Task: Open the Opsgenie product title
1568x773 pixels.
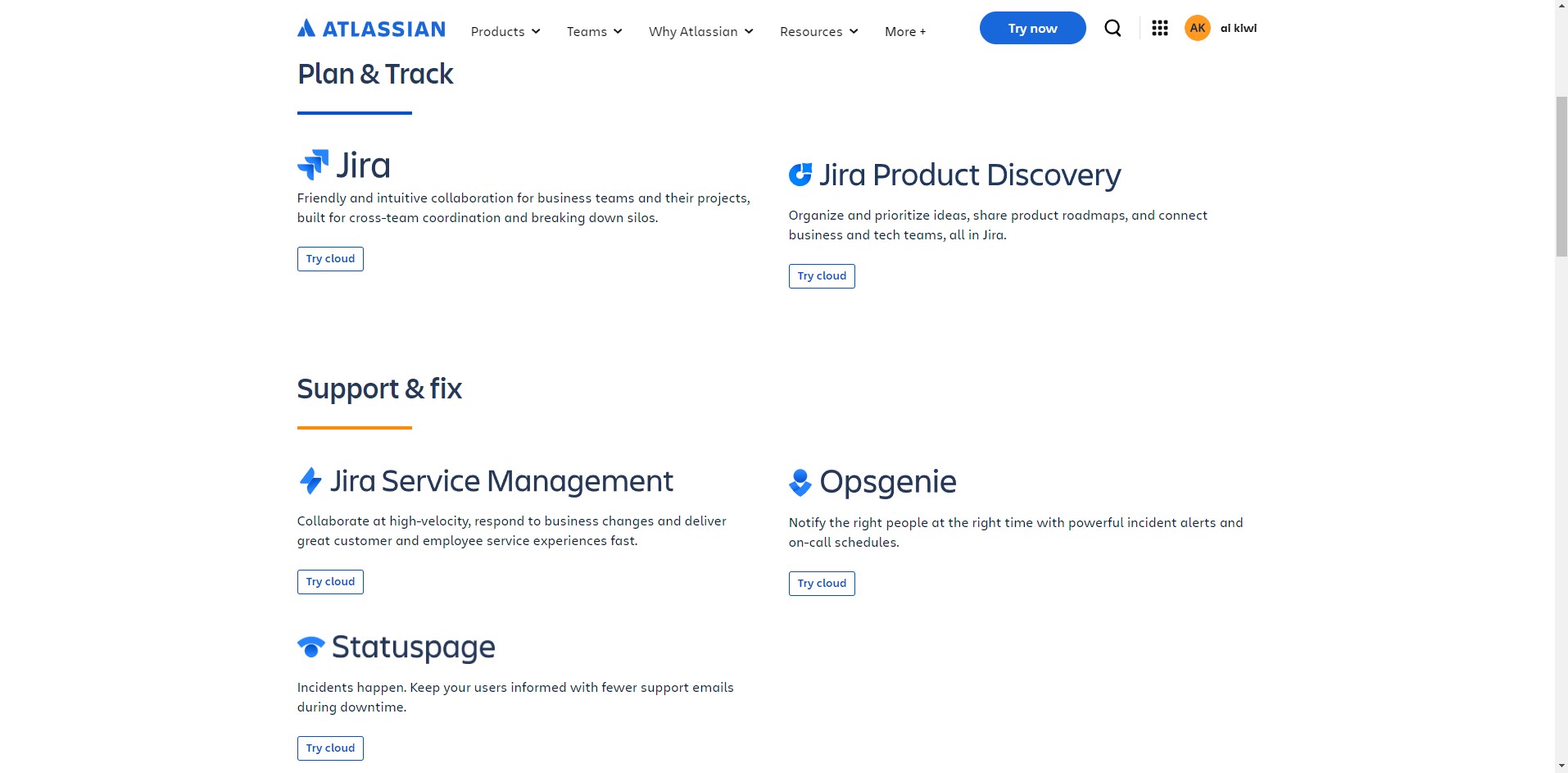Action: (888, 483)
